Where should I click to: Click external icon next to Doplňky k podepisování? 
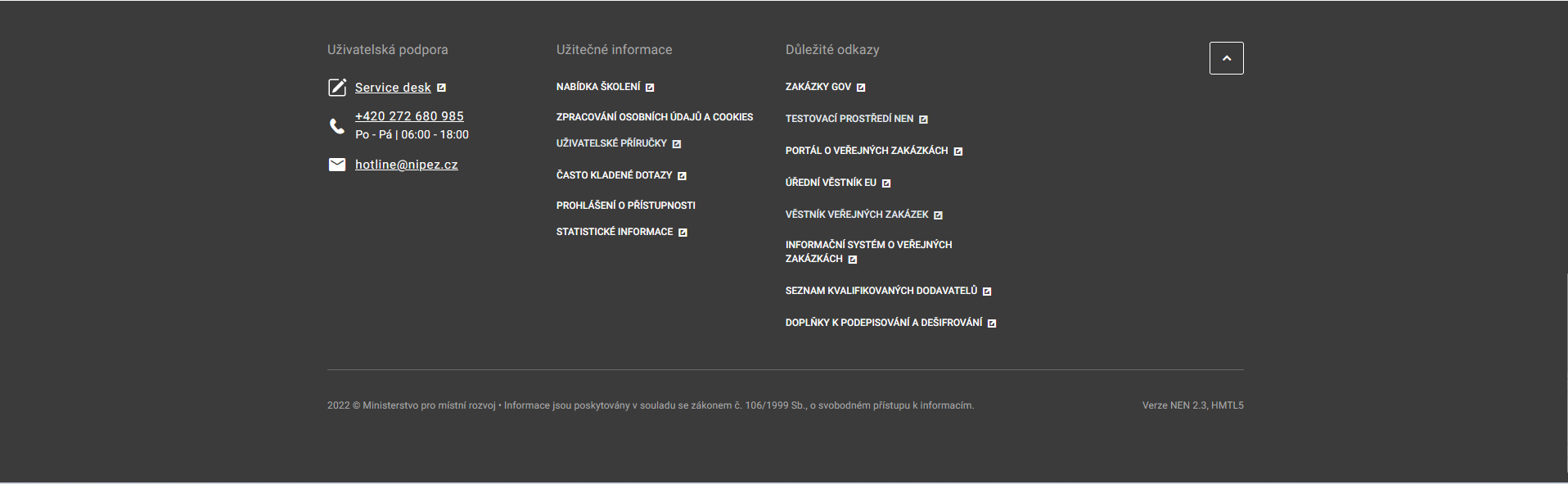pyautogui.click(x=992, y=323)
